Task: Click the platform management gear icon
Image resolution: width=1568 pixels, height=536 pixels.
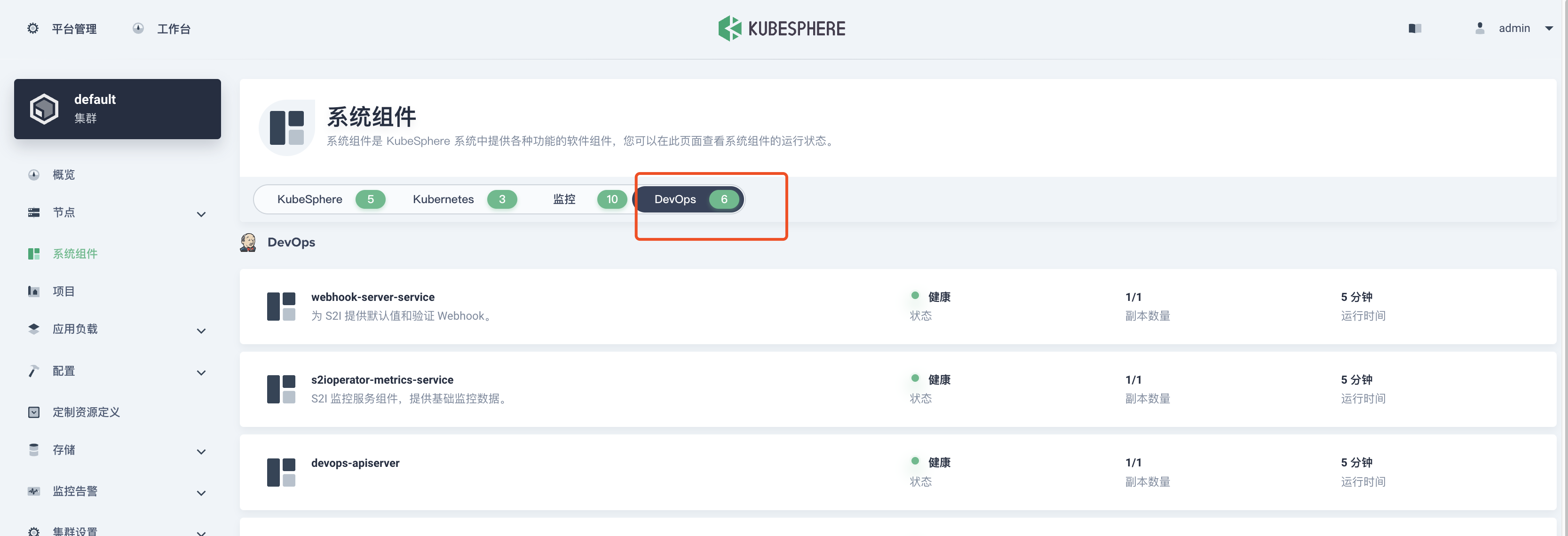Action: coord(33,29)
